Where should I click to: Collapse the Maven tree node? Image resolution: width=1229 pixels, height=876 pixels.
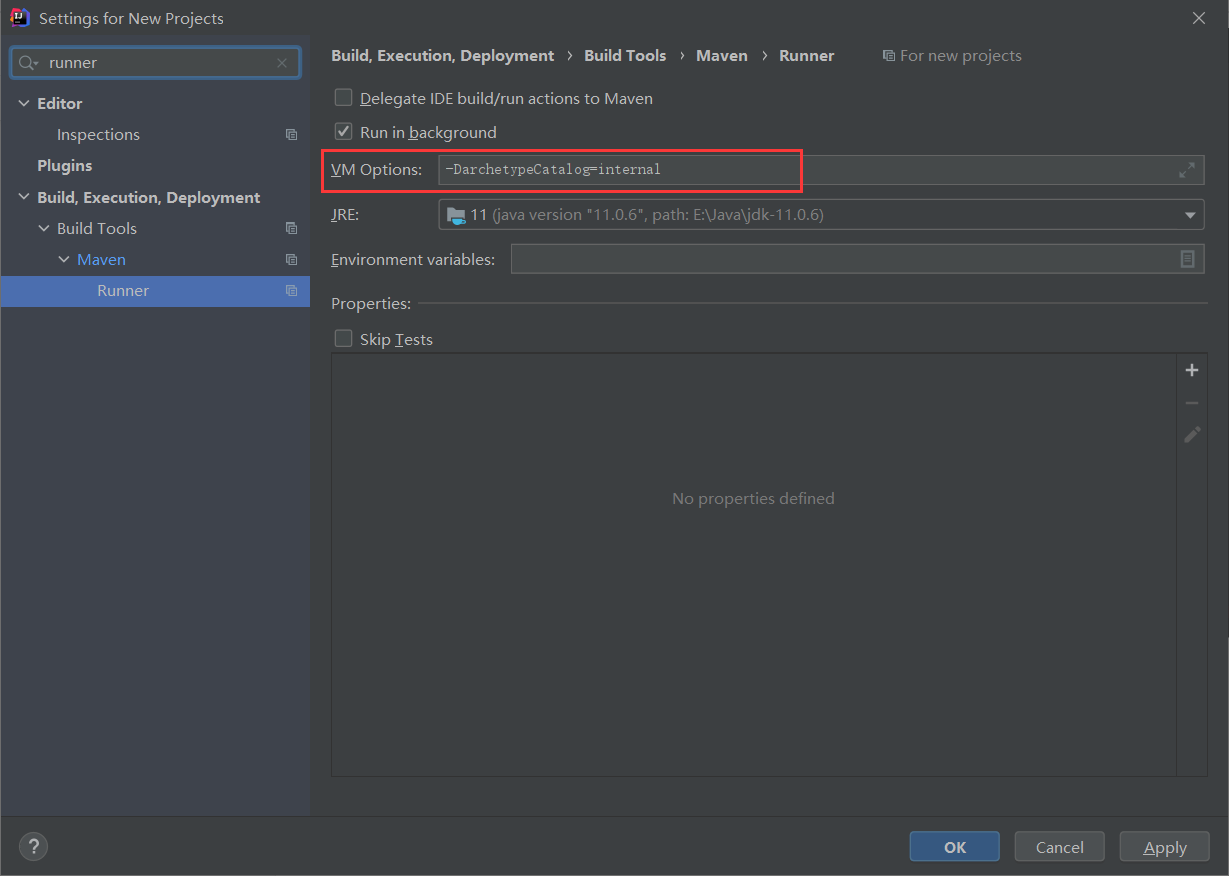pyautogui.click(x=64, y=260)
